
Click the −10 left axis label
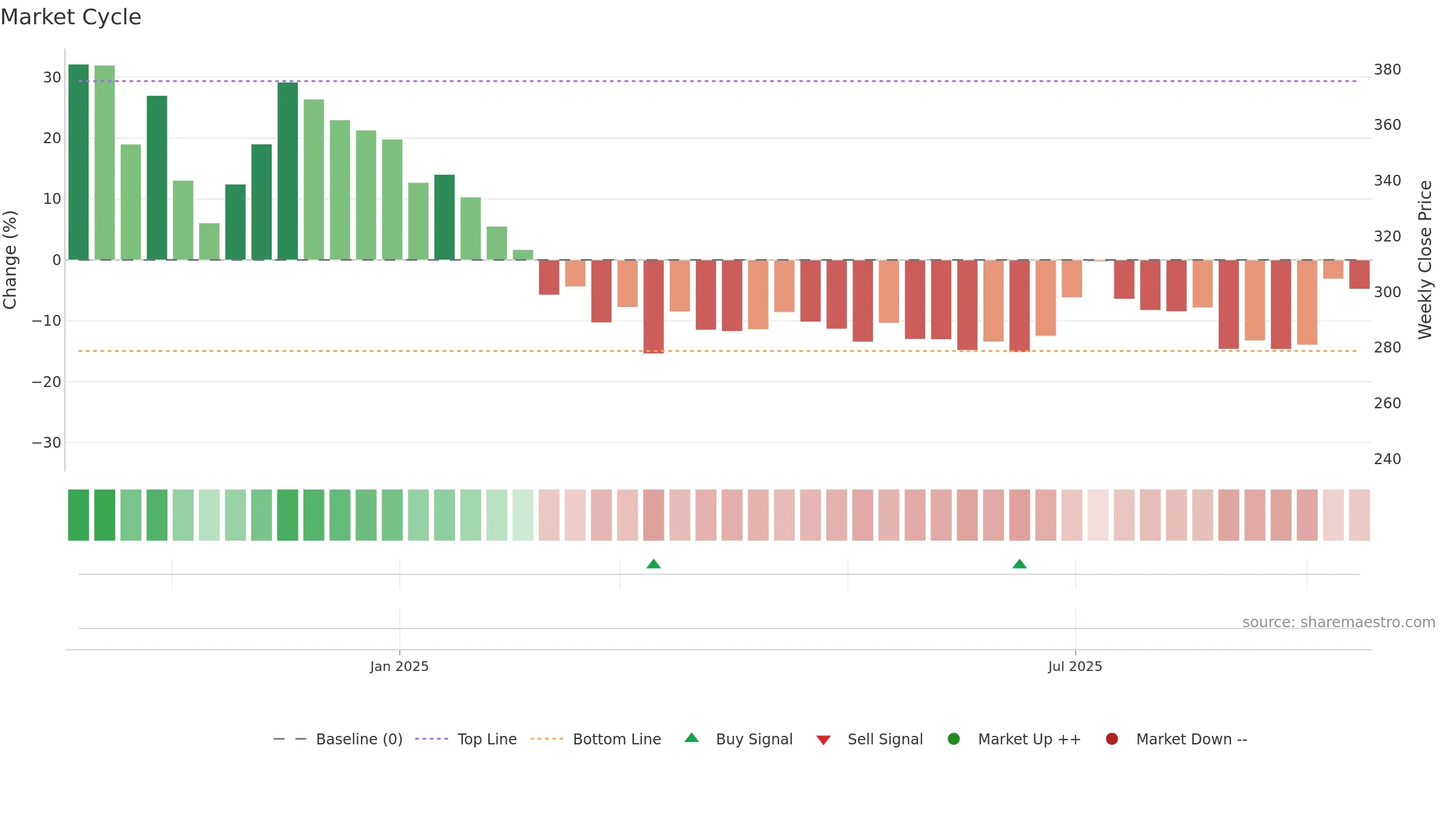(47, 321)
